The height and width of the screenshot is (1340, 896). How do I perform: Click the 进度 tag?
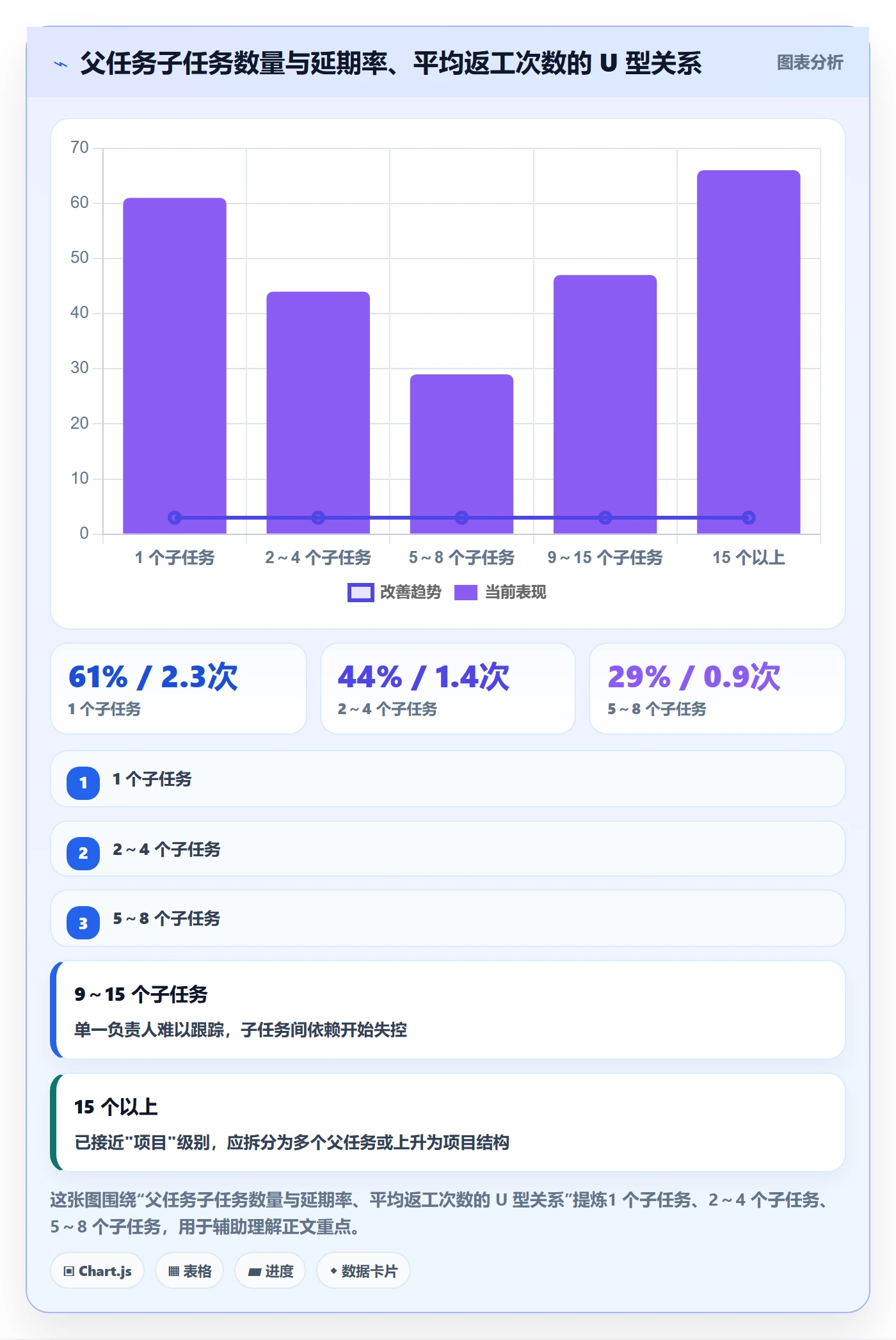(x=270, y=1271)
